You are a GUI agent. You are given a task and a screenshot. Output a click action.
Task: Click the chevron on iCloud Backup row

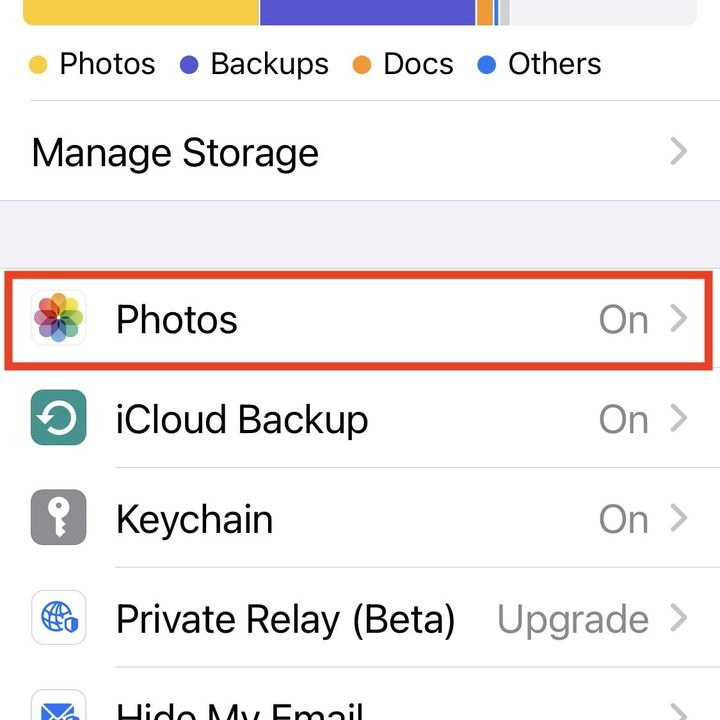pos(679,418)
